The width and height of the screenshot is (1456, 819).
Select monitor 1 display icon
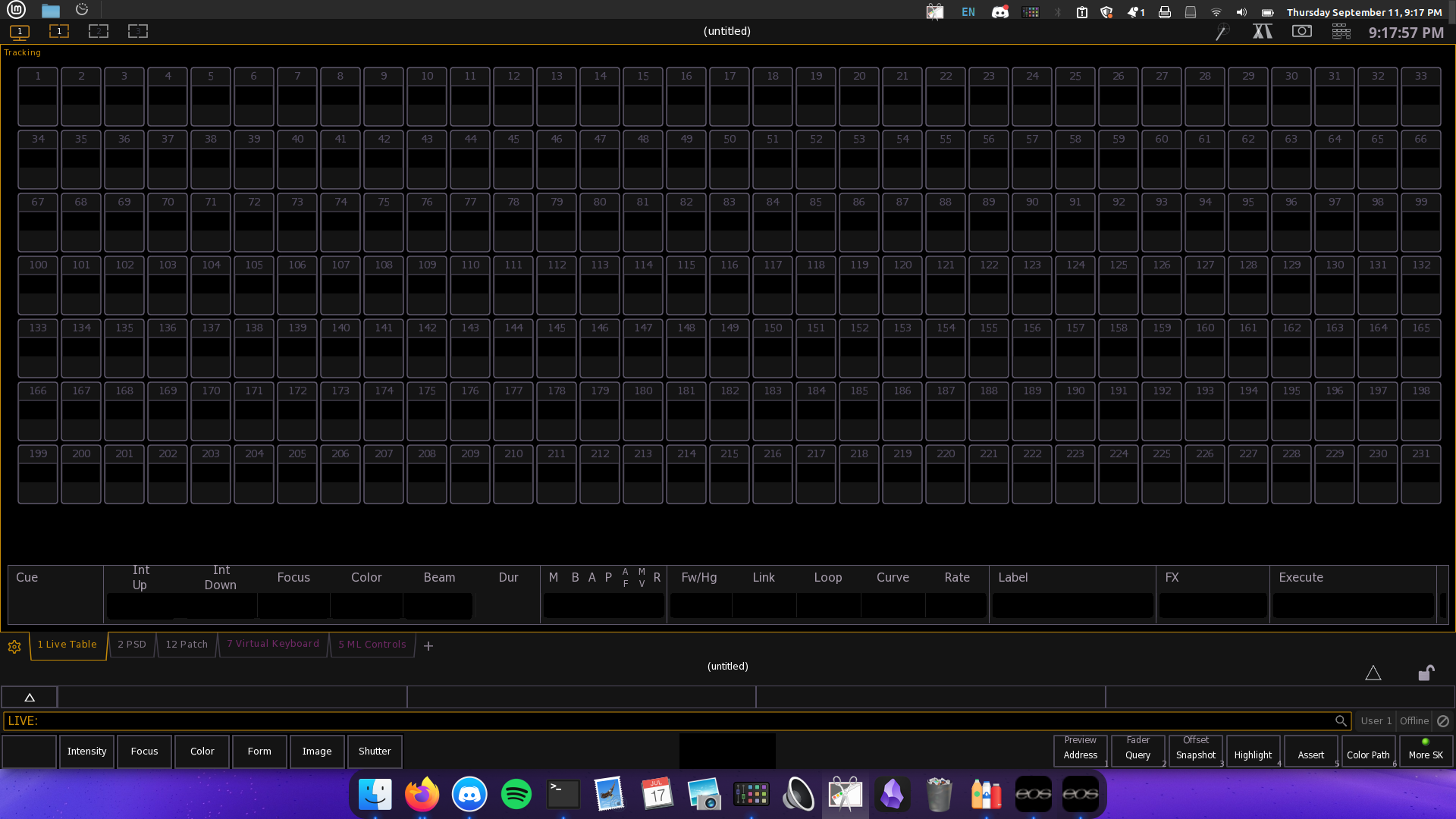[20, 32]
